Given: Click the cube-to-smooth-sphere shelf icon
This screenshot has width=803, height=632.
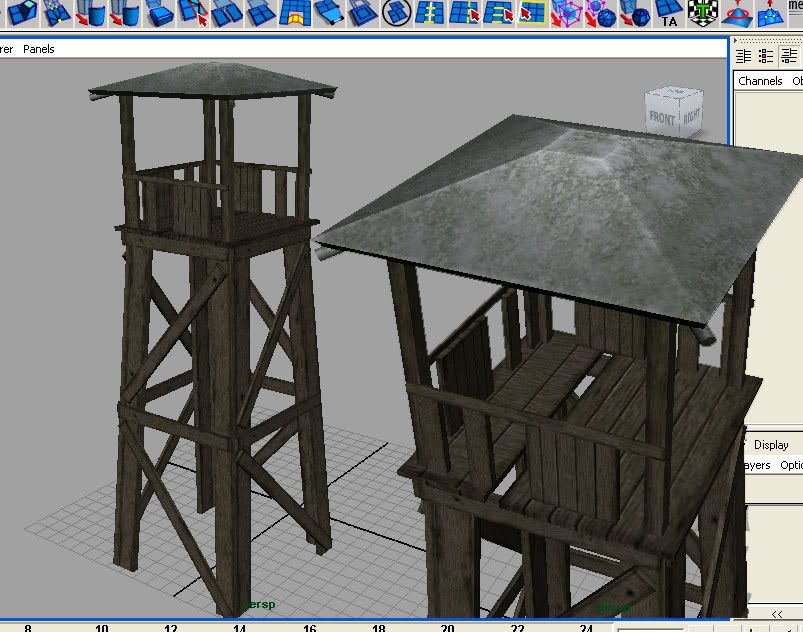Looking at the screenshot, I should tap(635, 13).
